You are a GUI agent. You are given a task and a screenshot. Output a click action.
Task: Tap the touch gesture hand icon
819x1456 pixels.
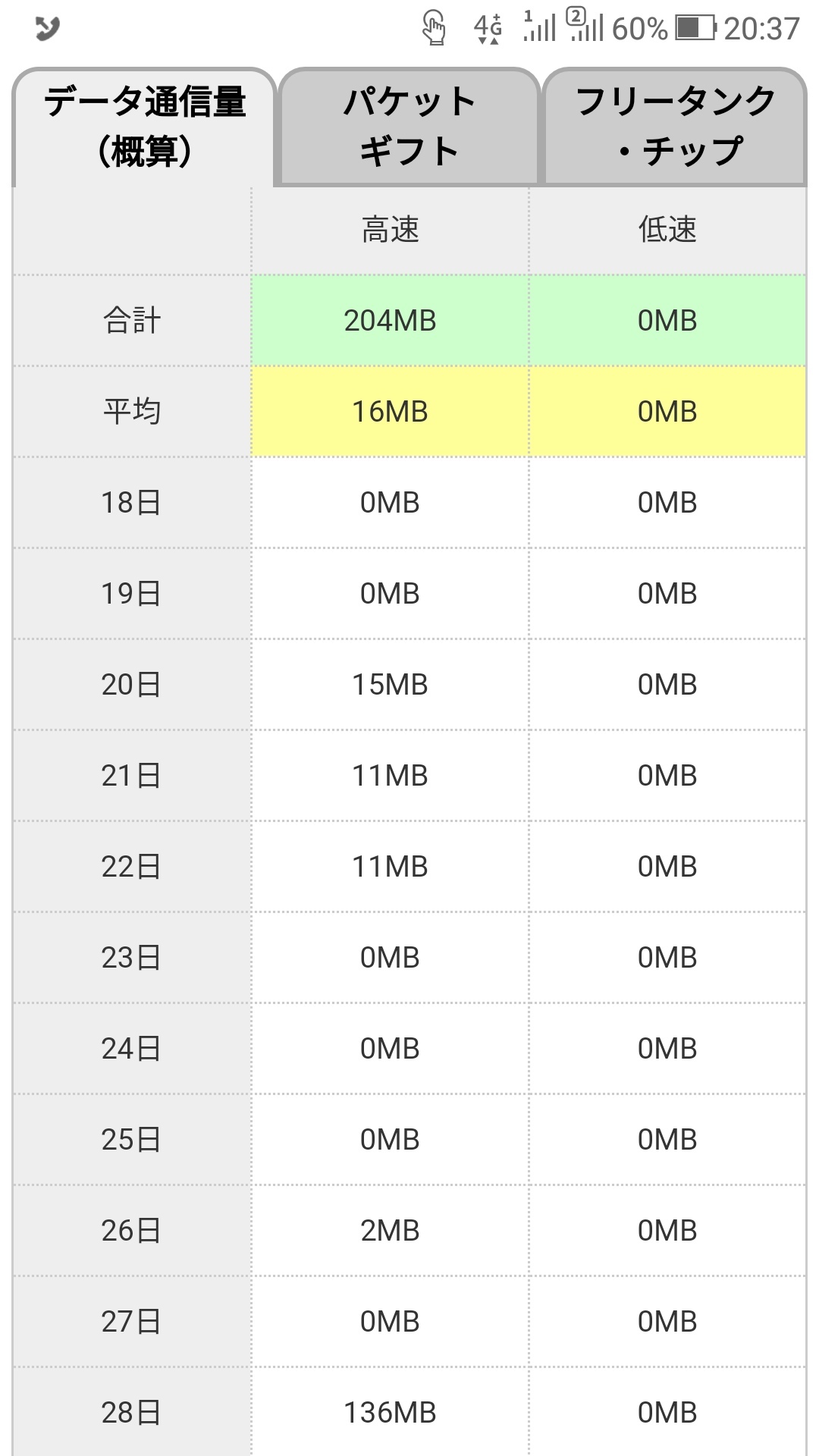(x=434, y=29)
